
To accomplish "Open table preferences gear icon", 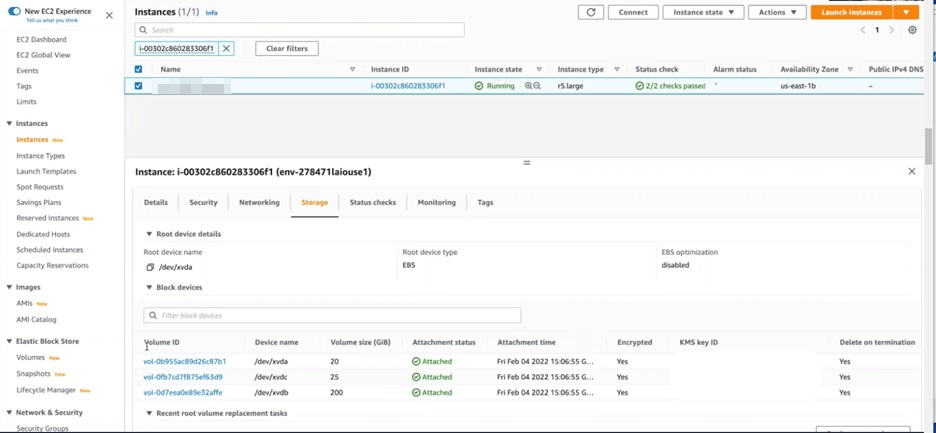I will click(912, 30).
